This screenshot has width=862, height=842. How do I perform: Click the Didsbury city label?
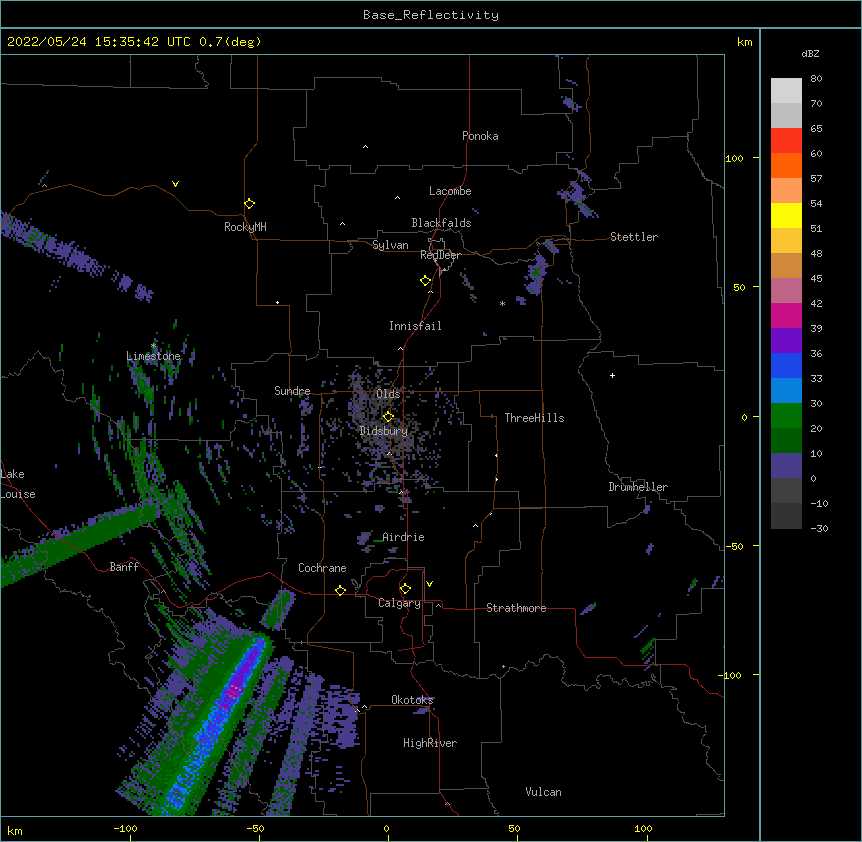[384, 431]
